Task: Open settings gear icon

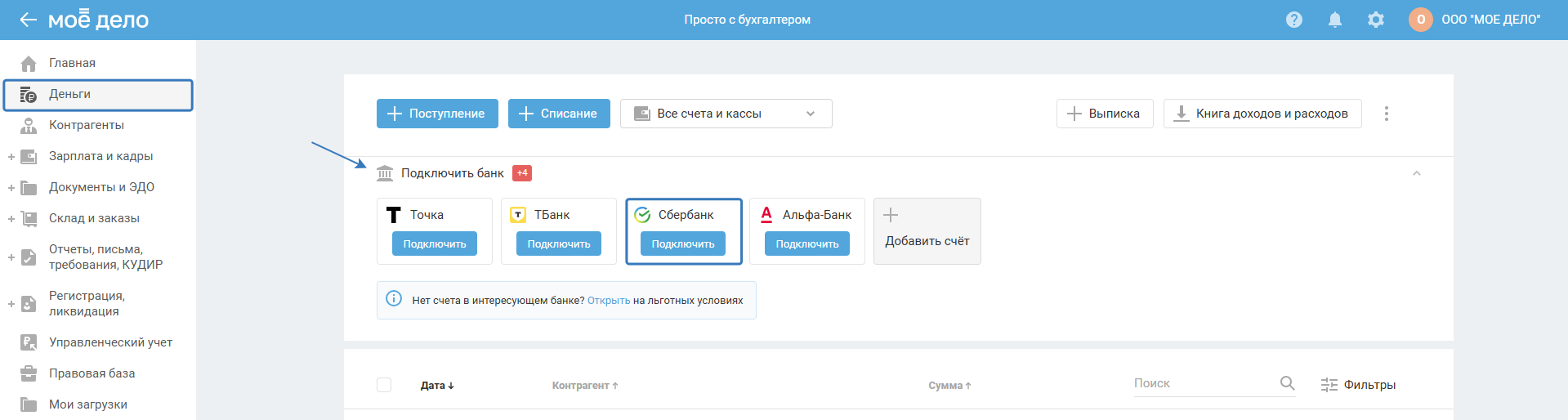Action: [x=1376, y=20]
